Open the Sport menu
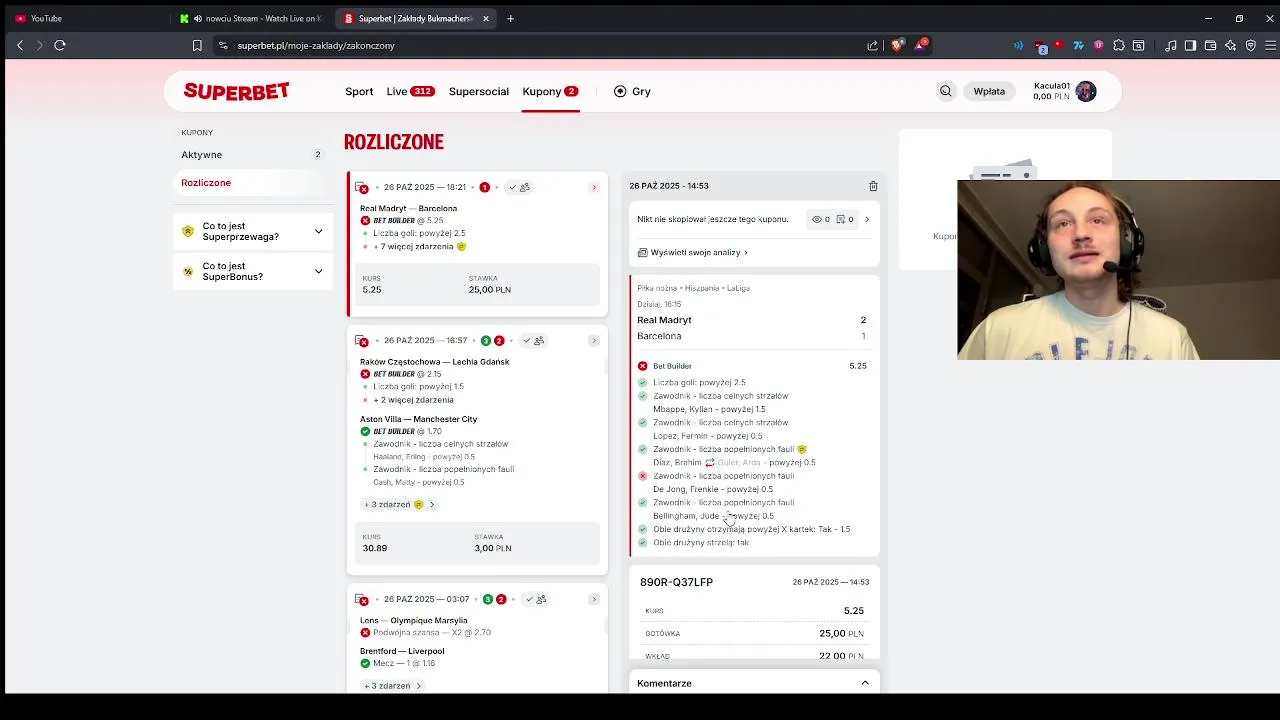This screenshot has width=1280, height=720. coord(359,91)
